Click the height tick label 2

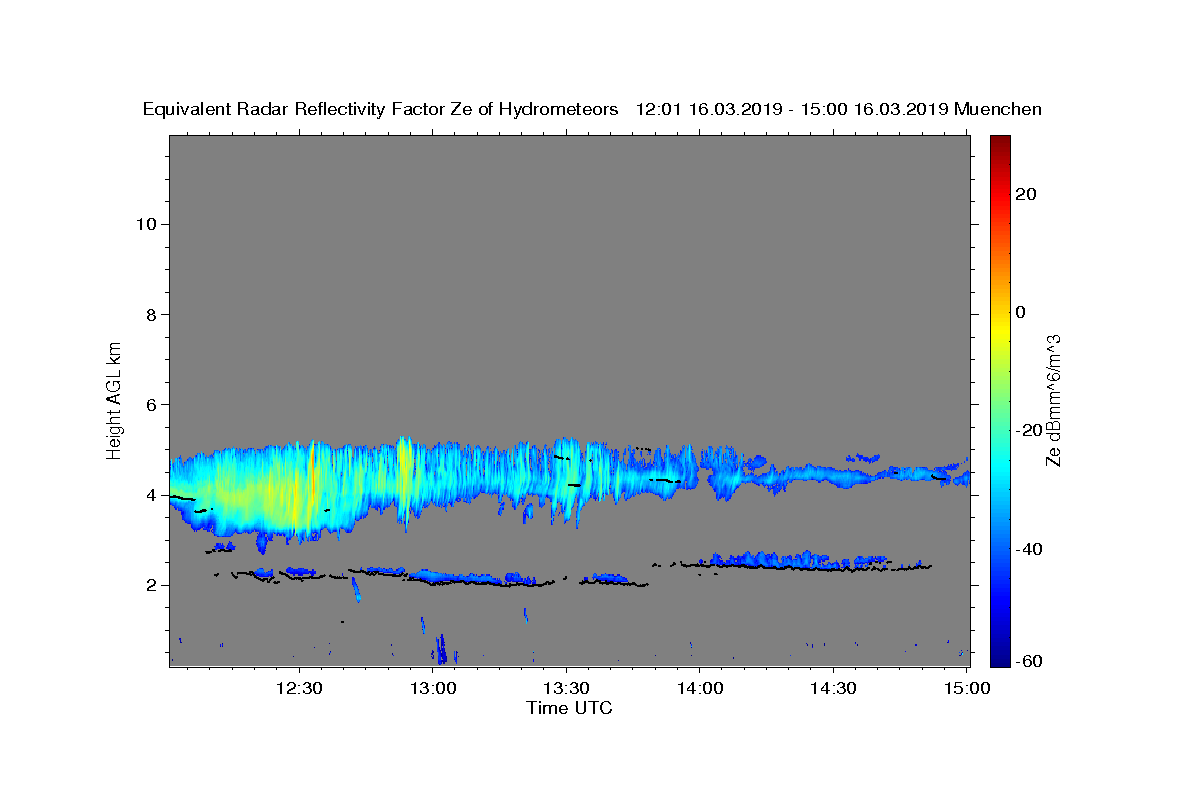click(x=151, y=585)
